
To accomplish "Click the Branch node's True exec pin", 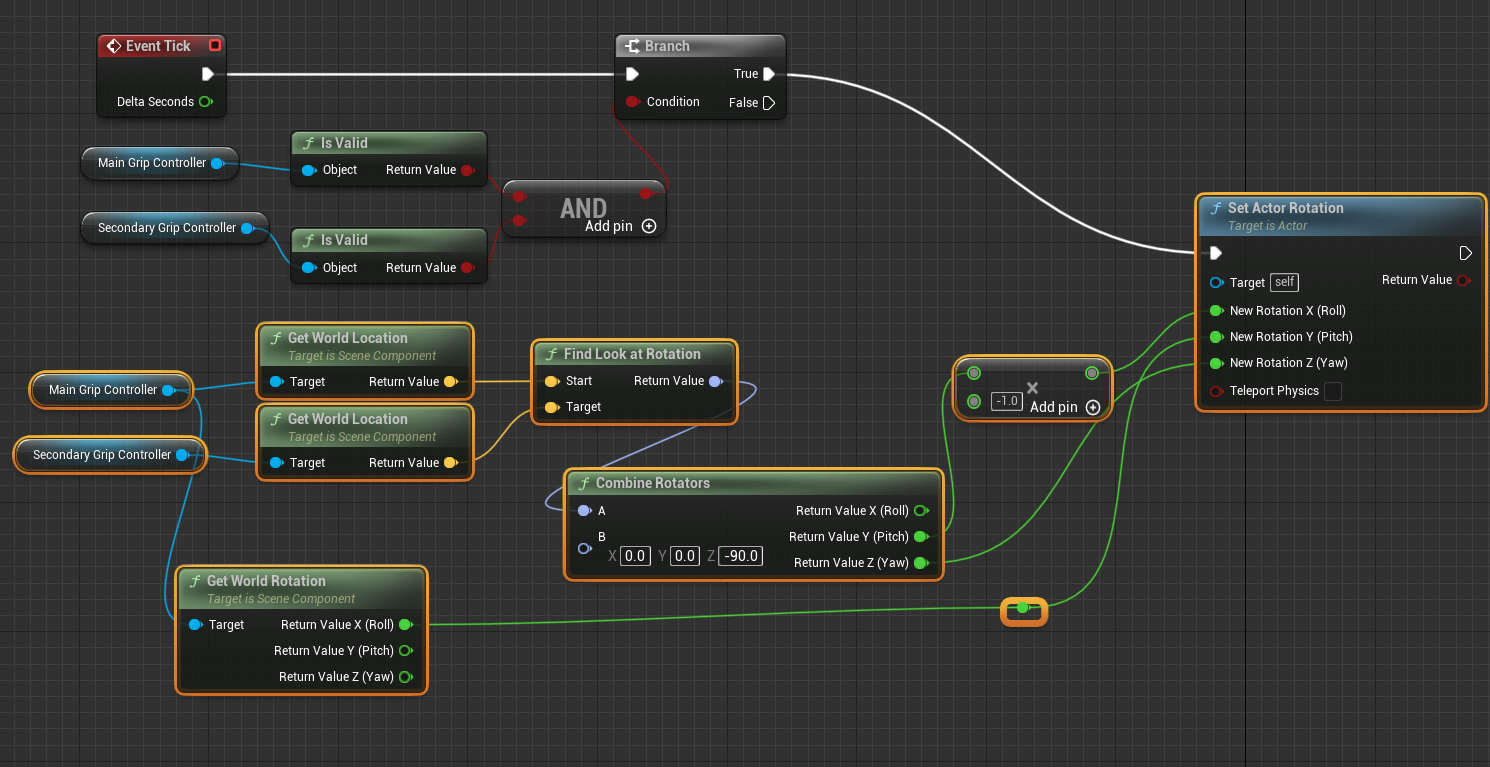I will pyautogui.click(x=768, y=74).
